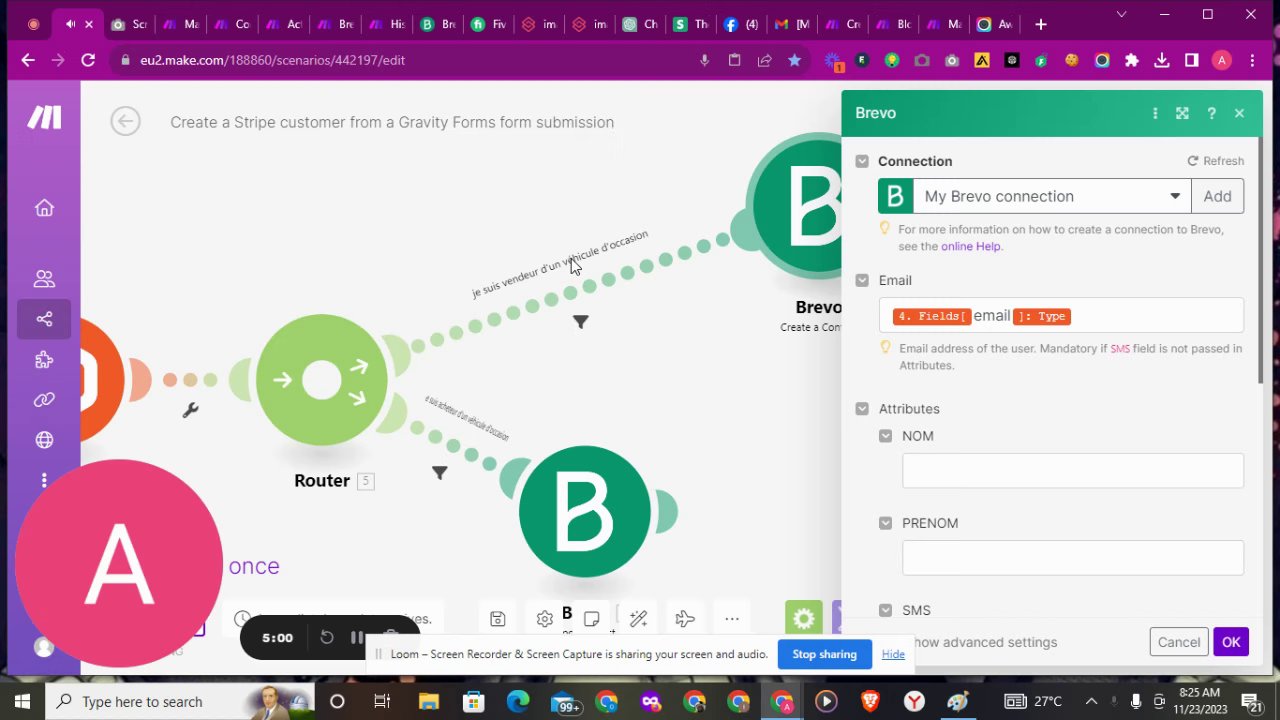The height and width of the screenshot is (720, 1280).
Task: Open the filter on the acheteur route
Action: point(440,472)
